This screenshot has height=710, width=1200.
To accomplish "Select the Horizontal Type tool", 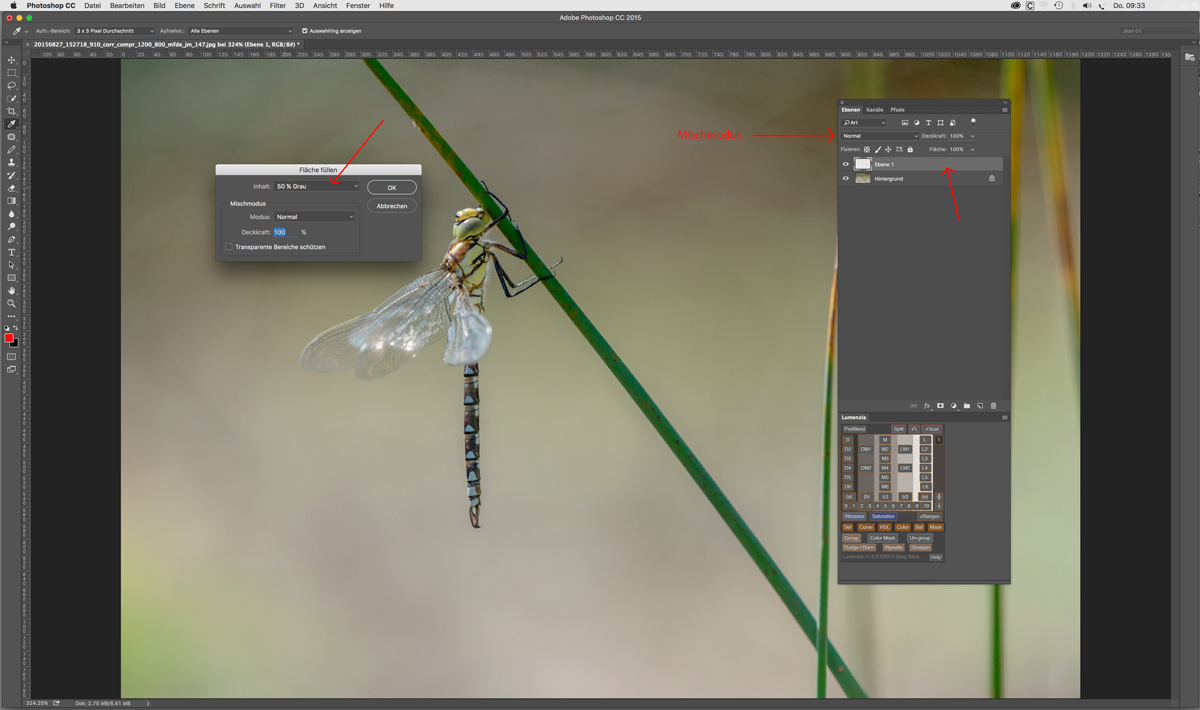I will (x=12, y=253).
